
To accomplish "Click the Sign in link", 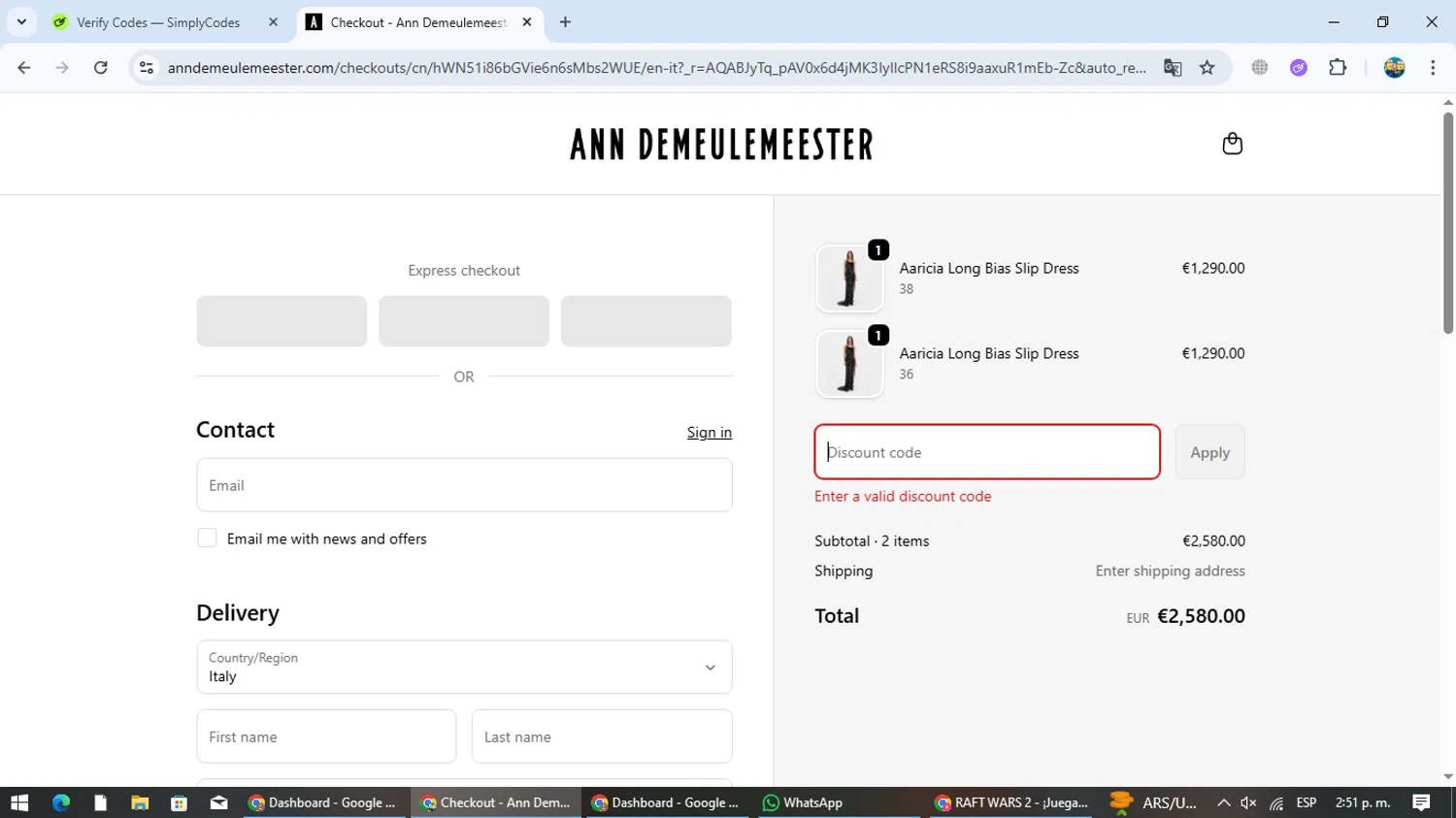I will [710, 433].
